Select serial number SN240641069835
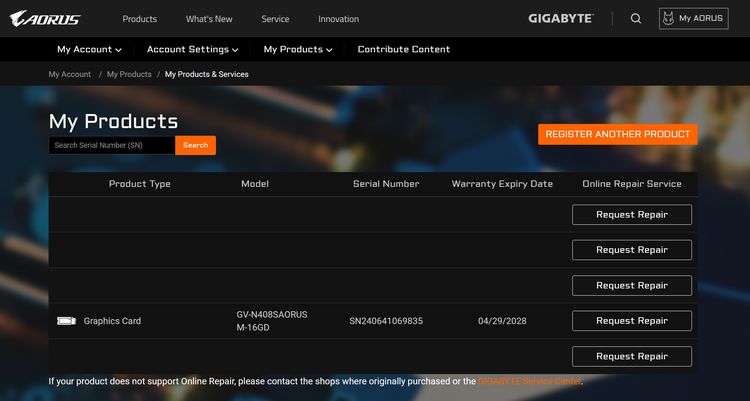 [x=386, y=321]
